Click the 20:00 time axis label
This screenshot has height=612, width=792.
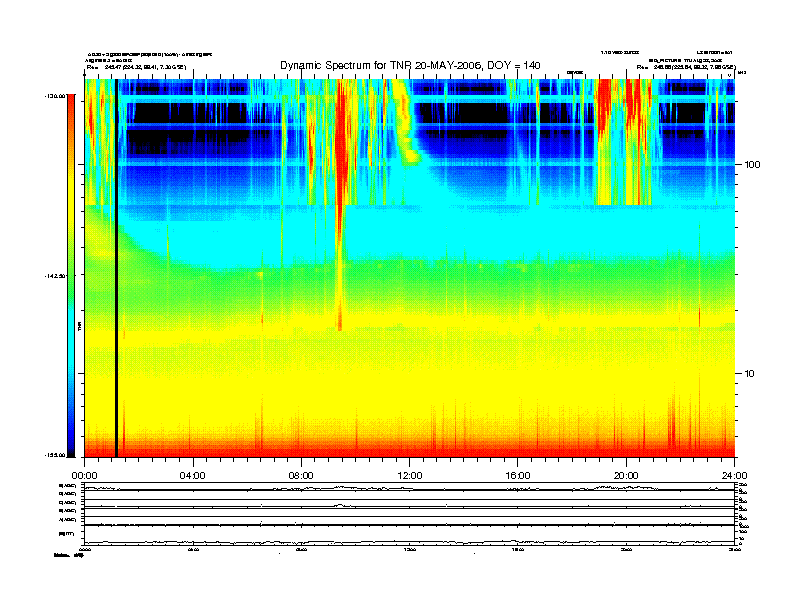626,476
